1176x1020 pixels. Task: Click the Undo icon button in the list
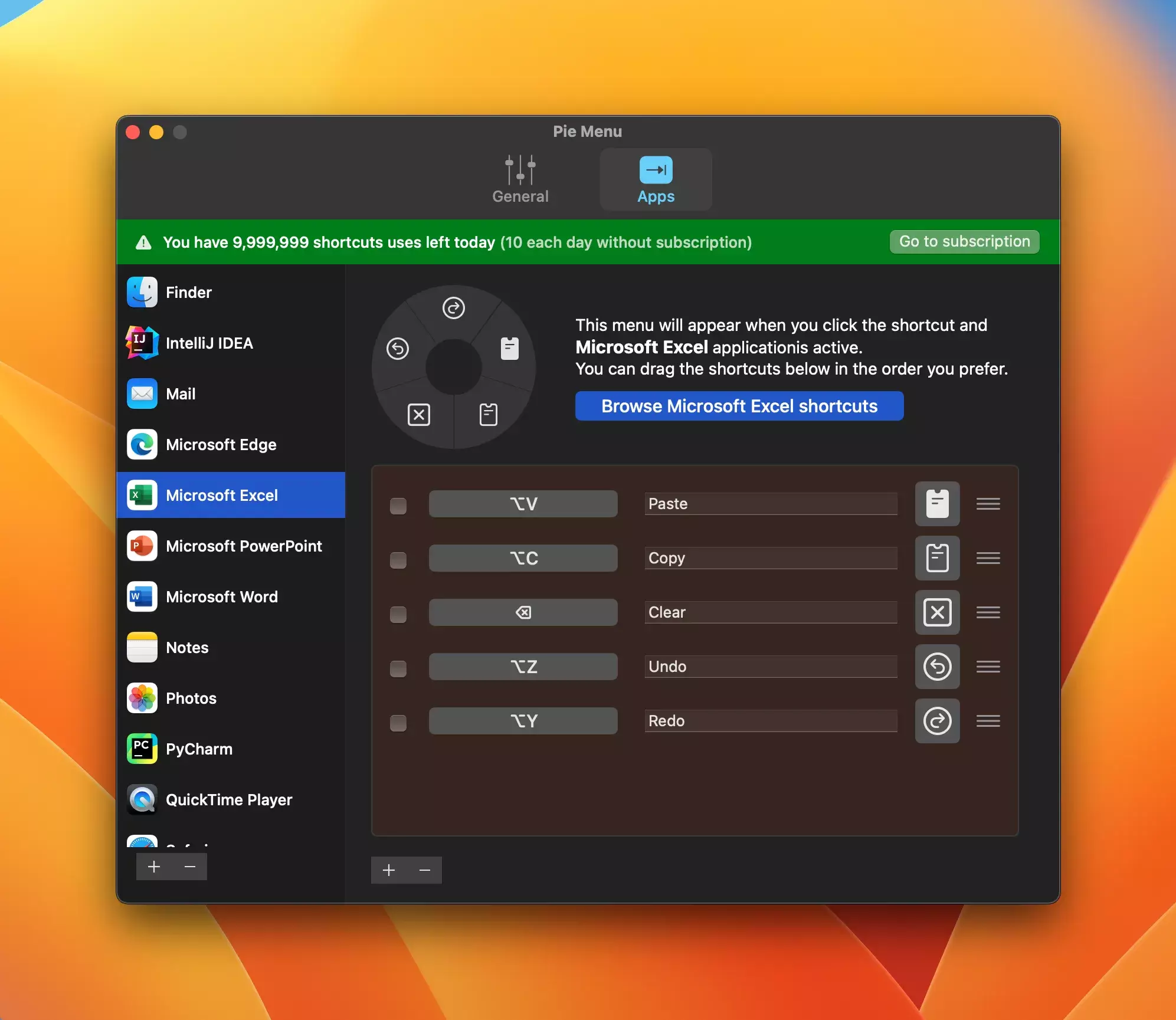pyautogui.click(x=937, y=667)
